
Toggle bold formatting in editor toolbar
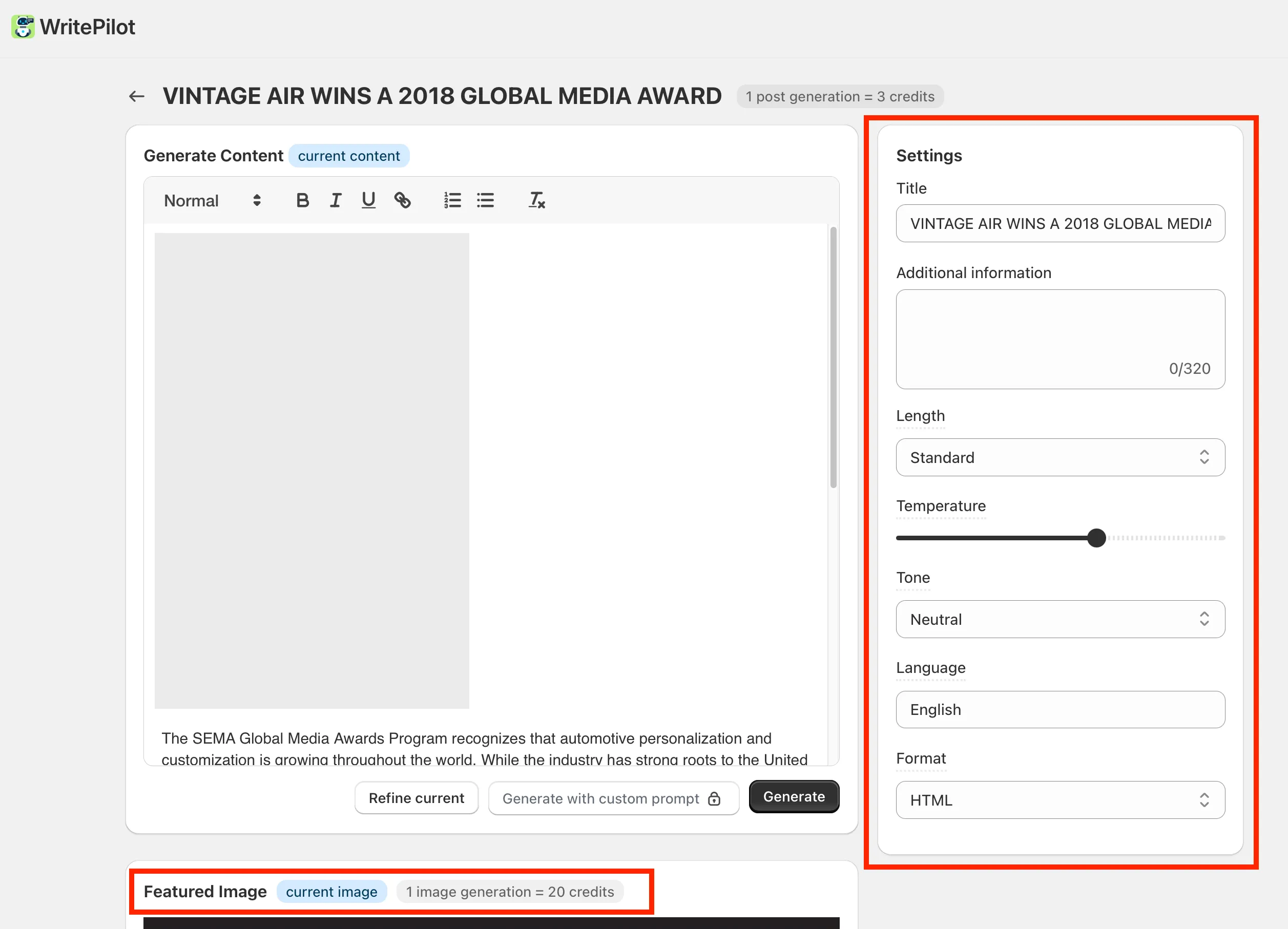point(302,200)
